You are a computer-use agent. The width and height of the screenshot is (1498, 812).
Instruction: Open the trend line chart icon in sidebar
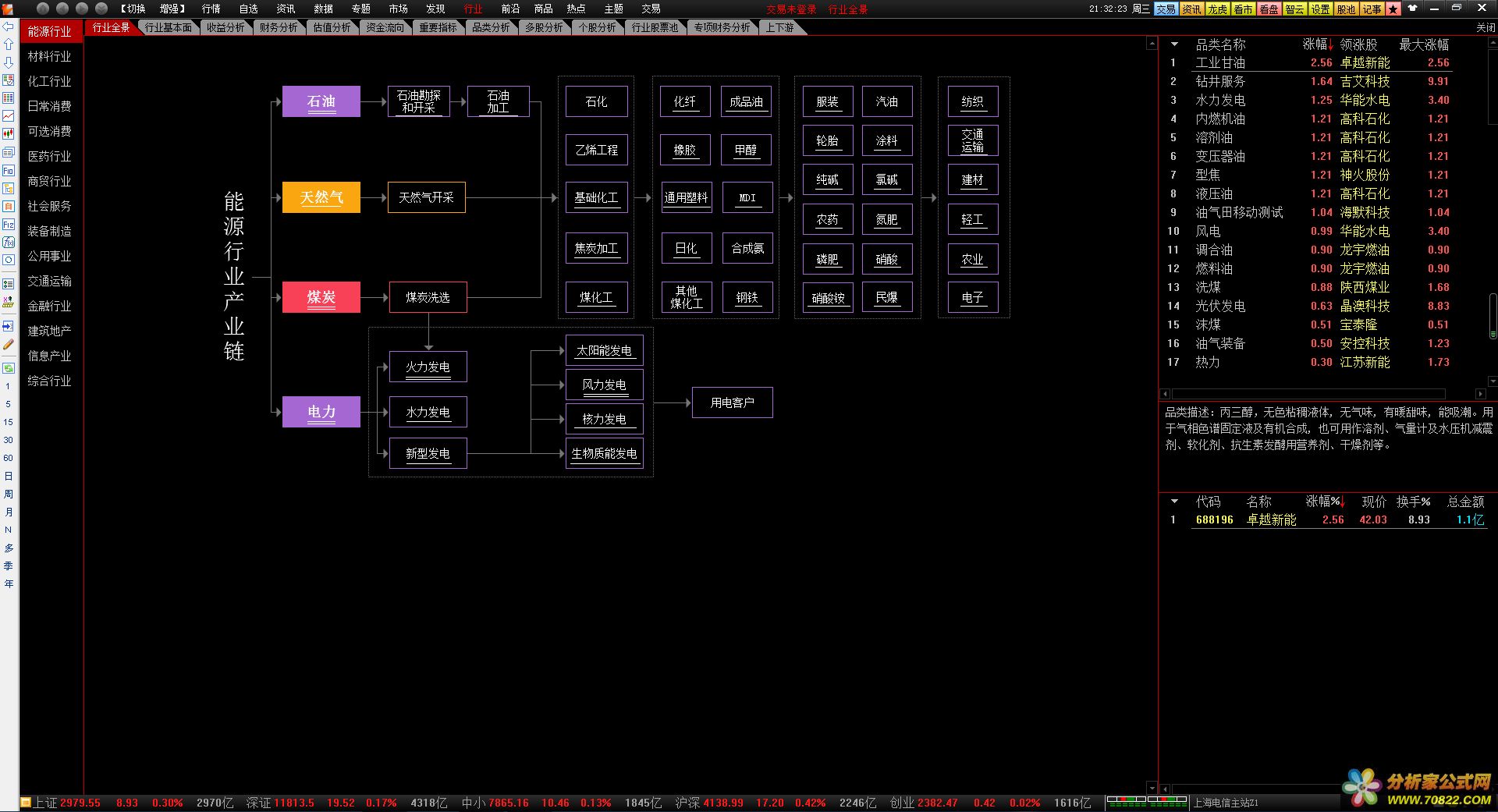(9, 116)
